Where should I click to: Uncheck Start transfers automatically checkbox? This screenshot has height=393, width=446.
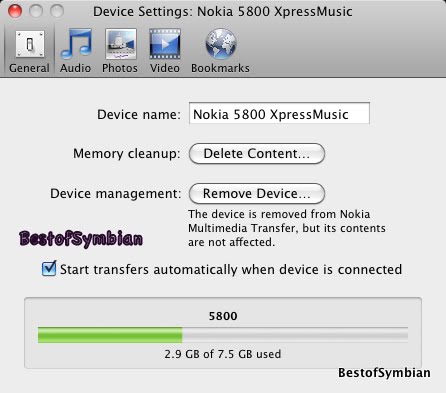pos(49,269)
